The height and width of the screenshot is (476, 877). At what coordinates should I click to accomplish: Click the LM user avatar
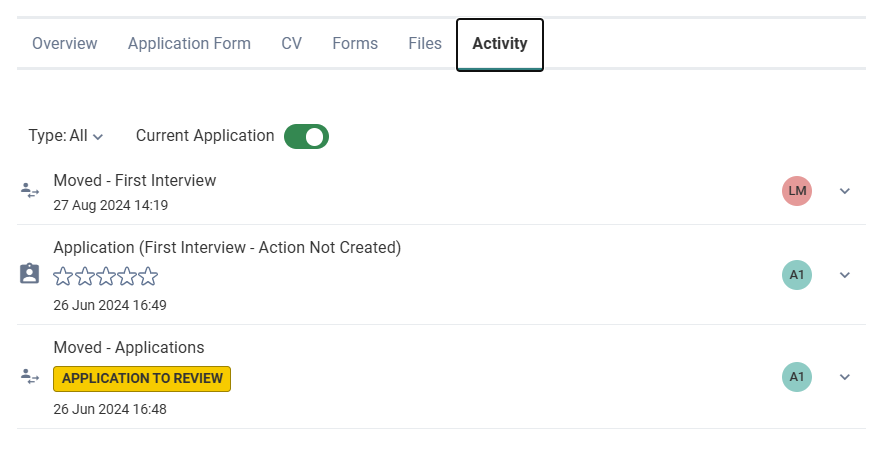tap(796, 191)
